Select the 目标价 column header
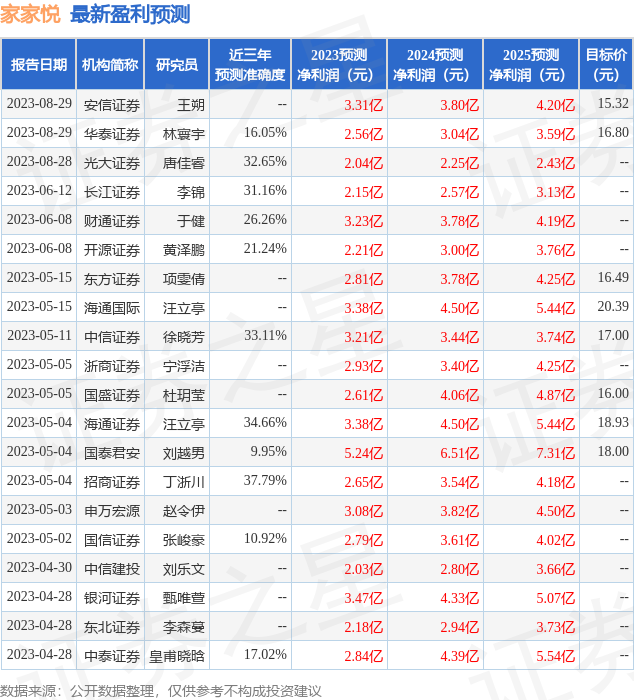Screen dimensions: 634x700 click(x=606, y=64)
